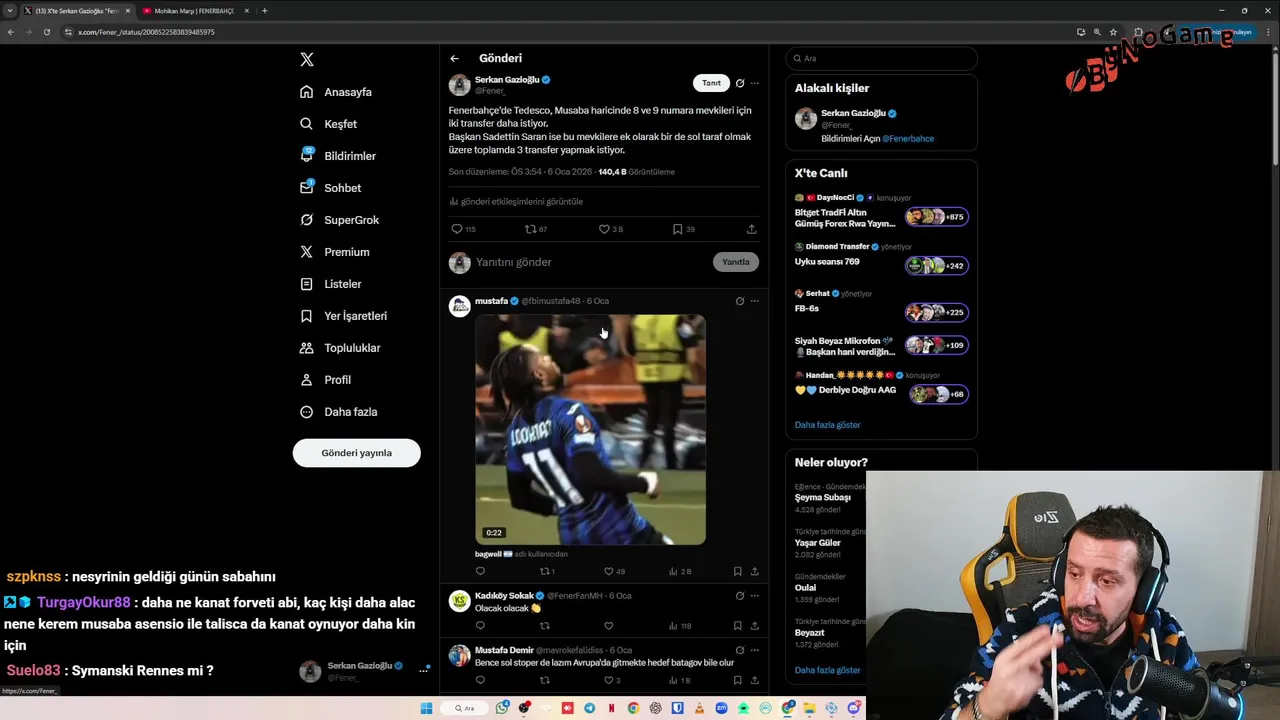1280x720 pixels.
Task: Open more options on Serkan Gazioğlu's post
Action: (x=755, y=83)
